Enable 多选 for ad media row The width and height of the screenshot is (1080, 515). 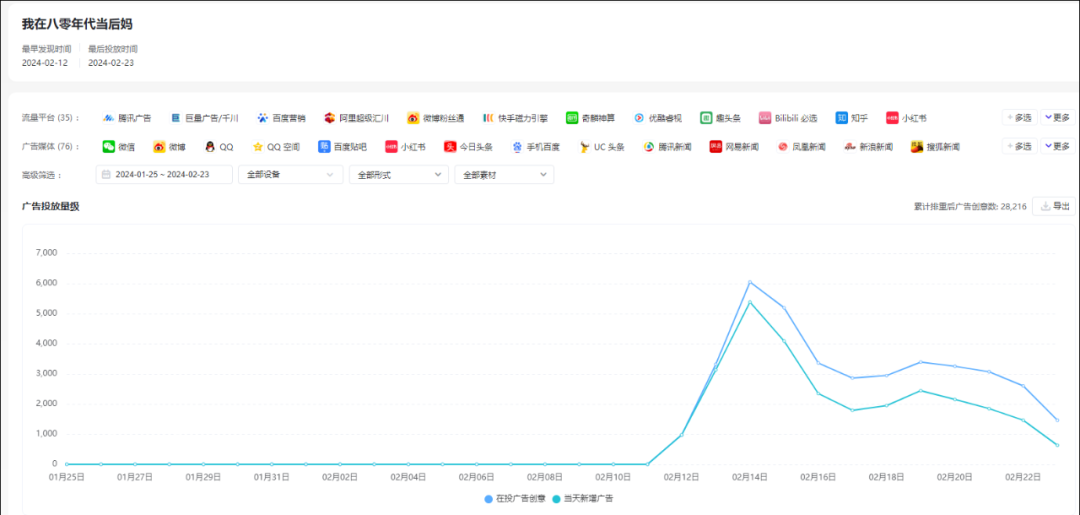click(x=1019, y=147)
